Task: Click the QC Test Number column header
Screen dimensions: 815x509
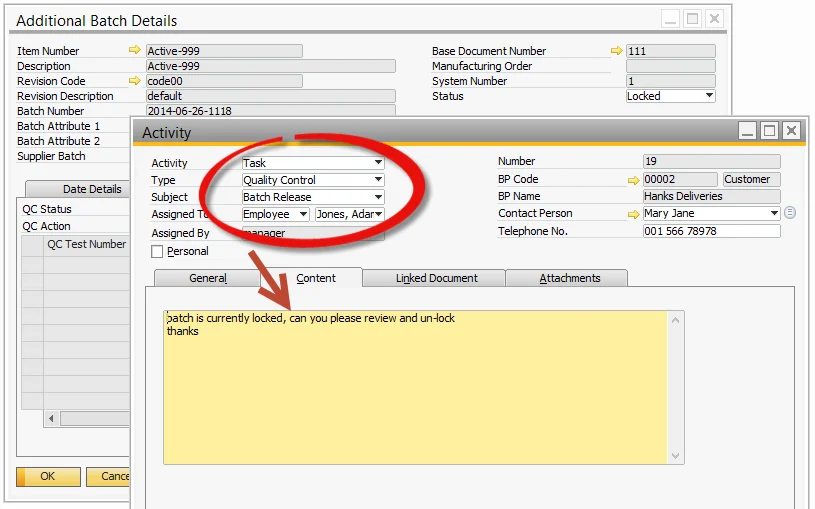Action: [x=86, y=244]
